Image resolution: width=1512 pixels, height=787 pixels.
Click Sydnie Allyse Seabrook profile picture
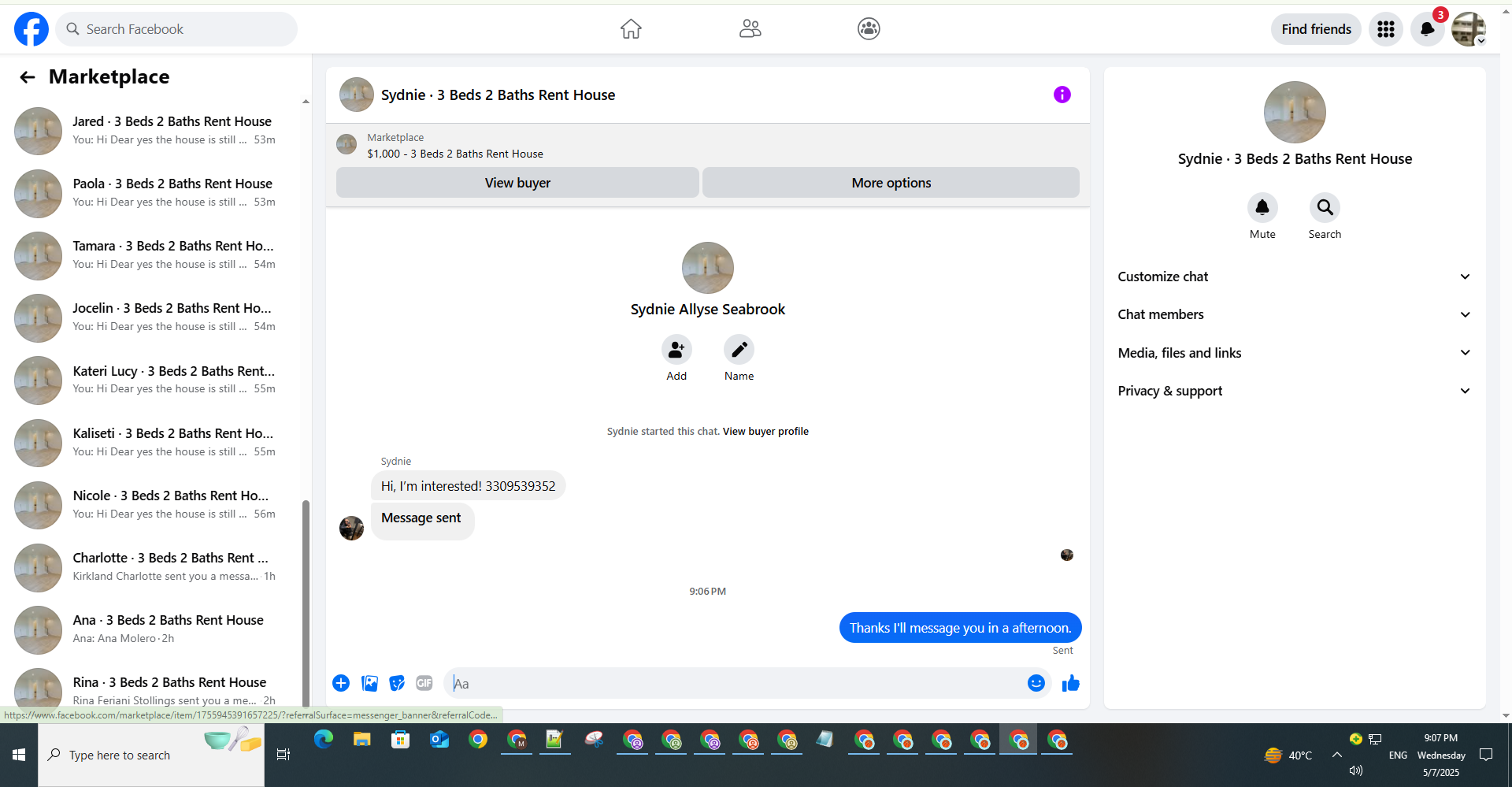pyautogui.click(x=707, y=268)
